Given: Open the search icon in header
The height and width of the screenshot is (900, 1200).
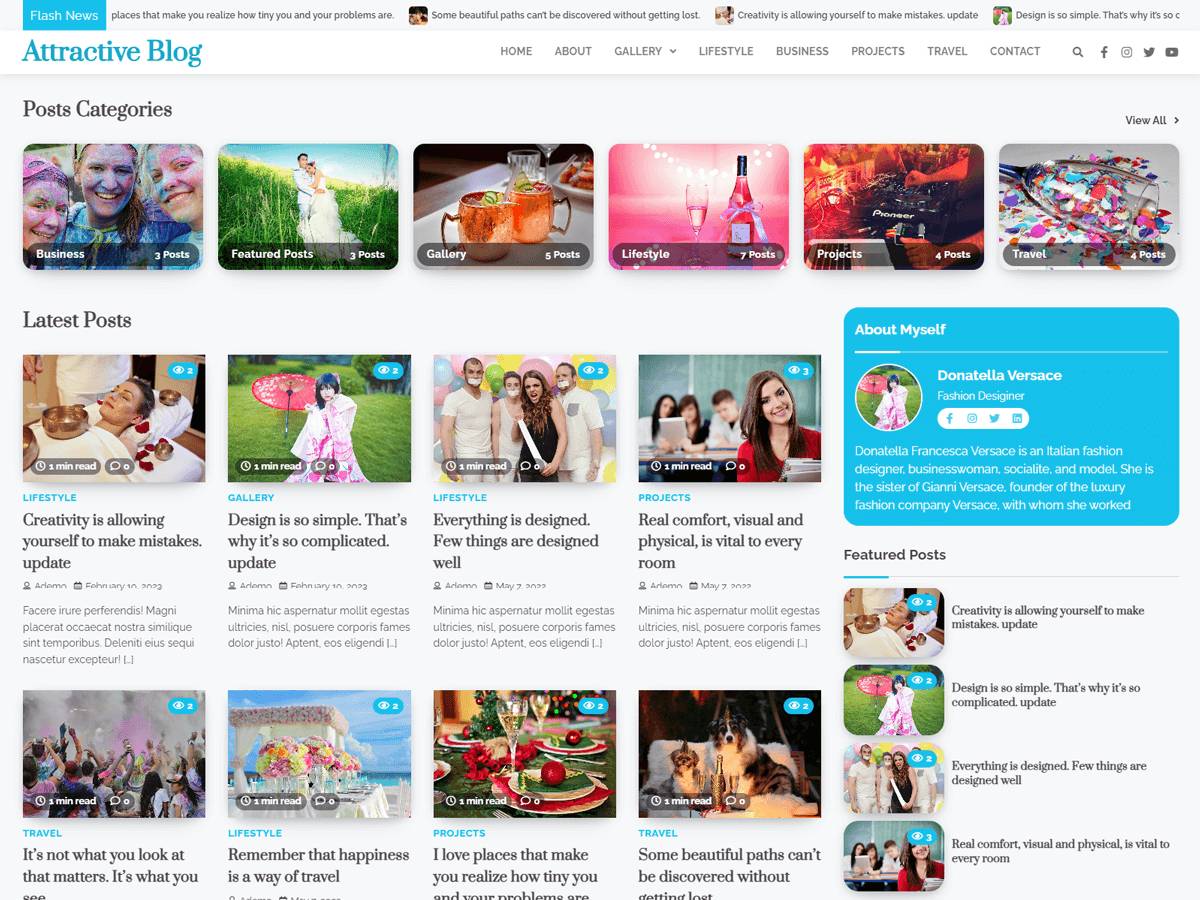Looking at the screenshot, I should coord(1077,52).
